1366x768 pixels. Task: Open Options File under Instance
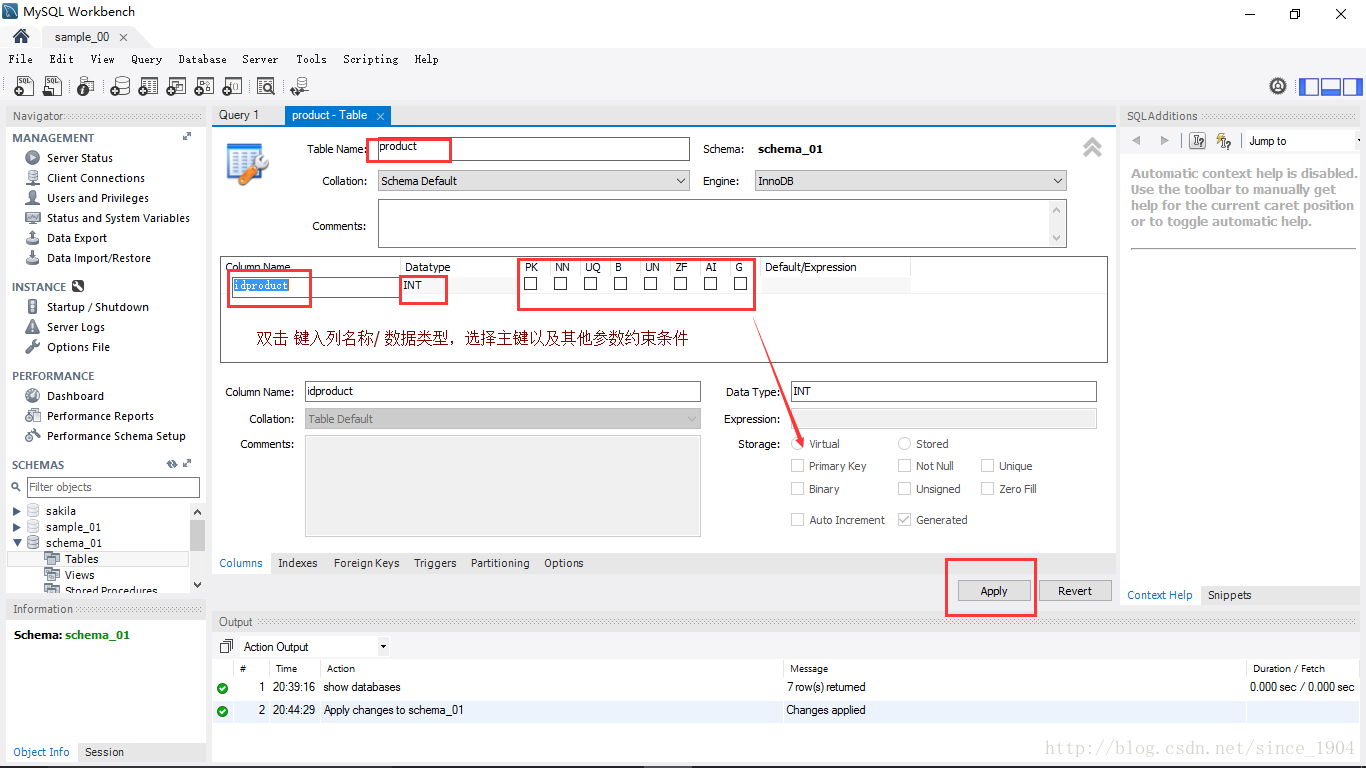point(78,347)
